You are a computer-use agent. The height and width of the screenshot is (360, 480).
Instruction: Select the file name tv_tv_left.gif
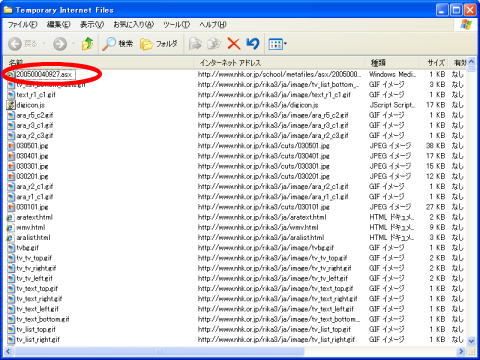[x=34, y=278]
